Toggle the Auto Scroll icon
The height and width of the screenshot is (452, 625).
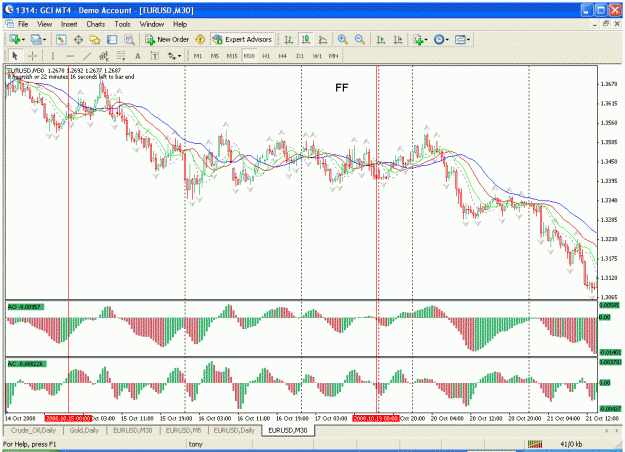[381, 39]
